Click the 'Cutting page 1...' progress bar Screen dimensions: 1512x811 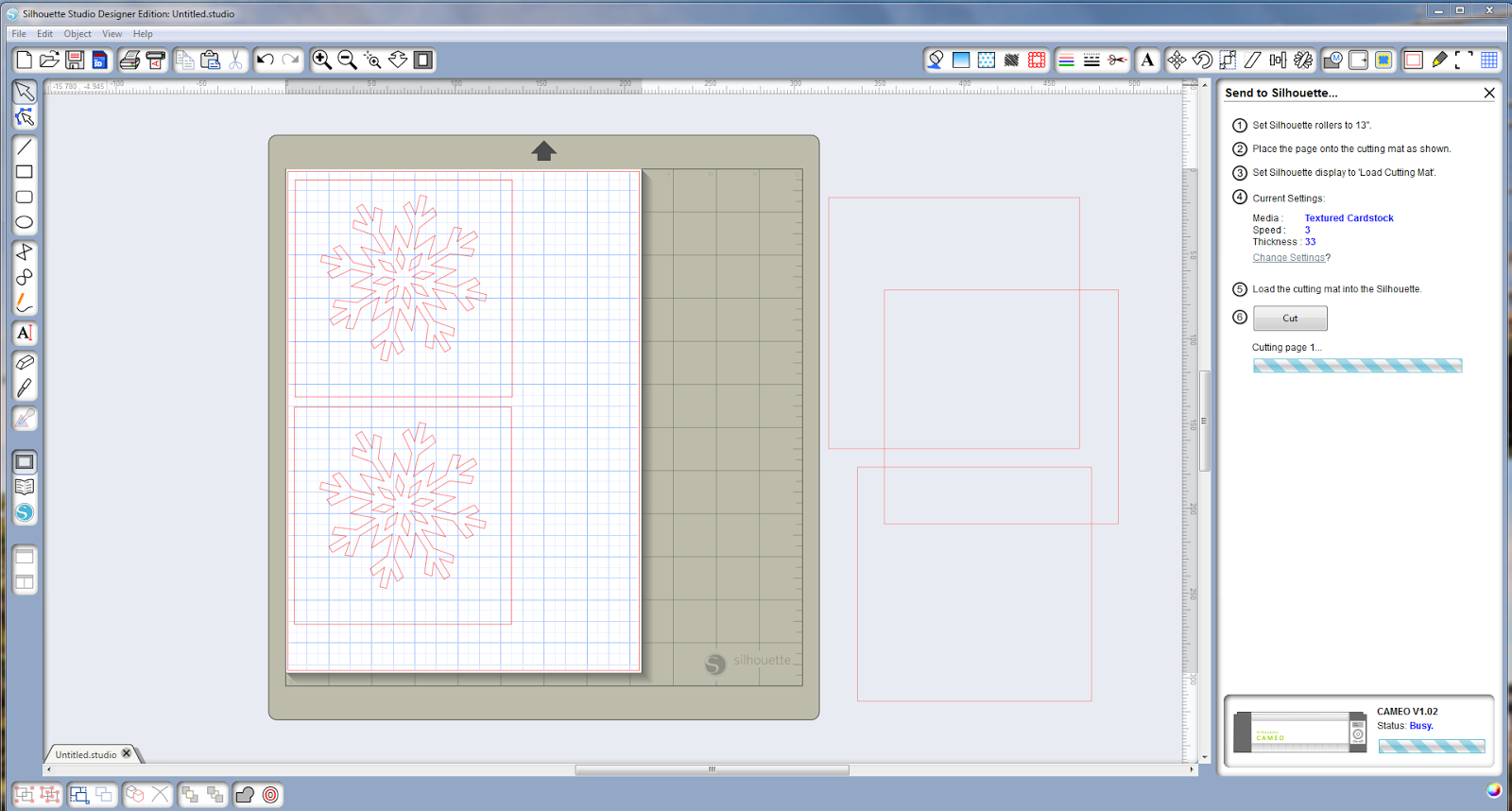(x=1357, y=366)
